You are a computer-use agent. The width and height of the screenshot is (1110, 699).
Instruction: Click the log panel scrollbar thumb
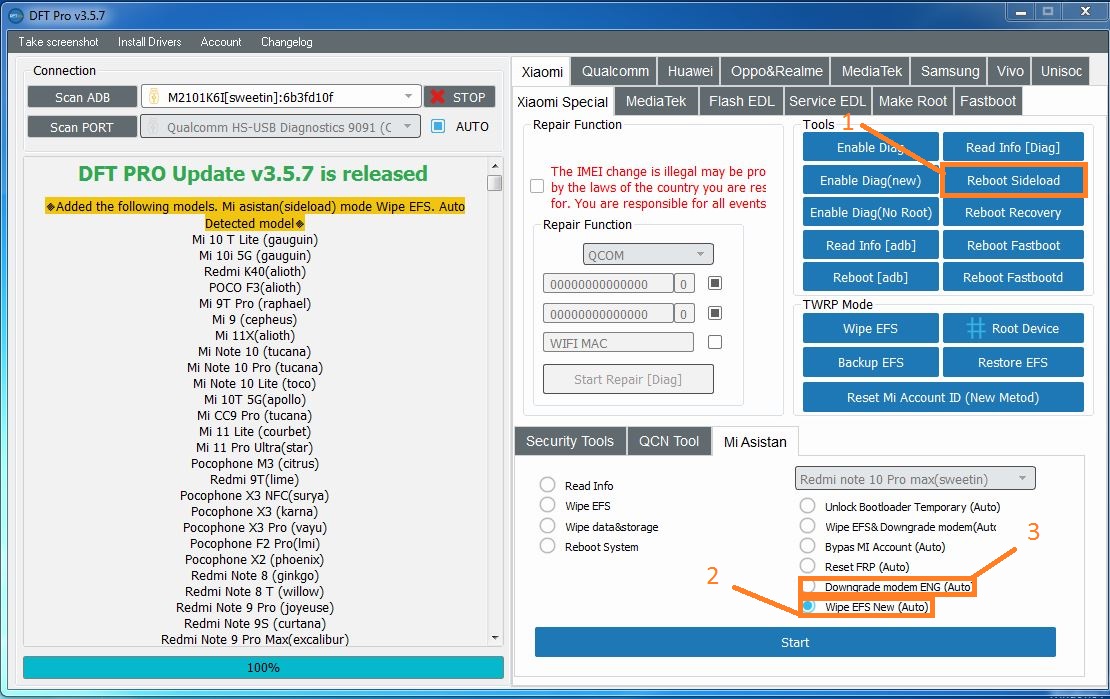click(x=495, y=183)
